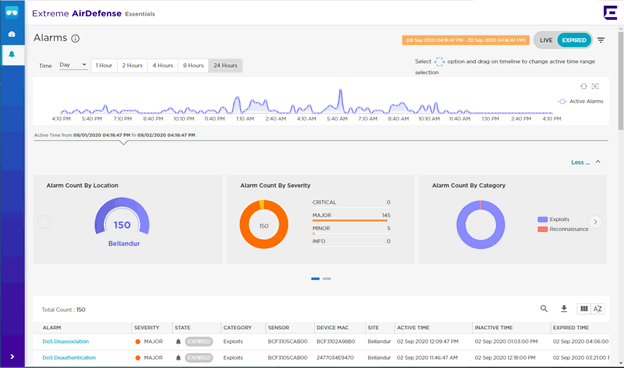Image resolution: width=624 pixels, height=368 pixels.
Task: Click the Extreme Networks logo icon
Action: (610, 13)
